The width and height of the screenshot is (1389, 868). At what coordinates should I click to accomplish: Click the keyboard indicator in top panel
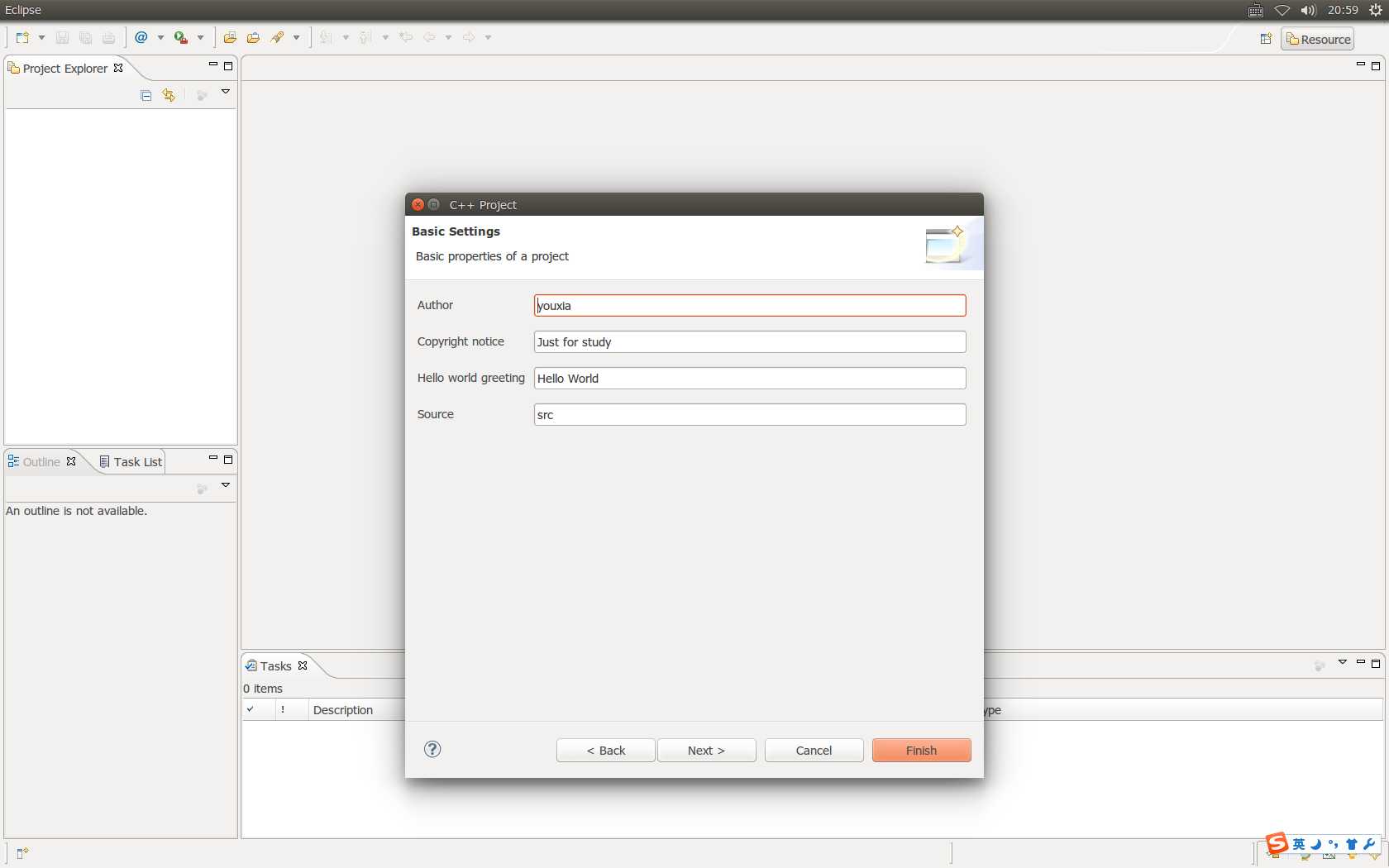point(1255,10)
